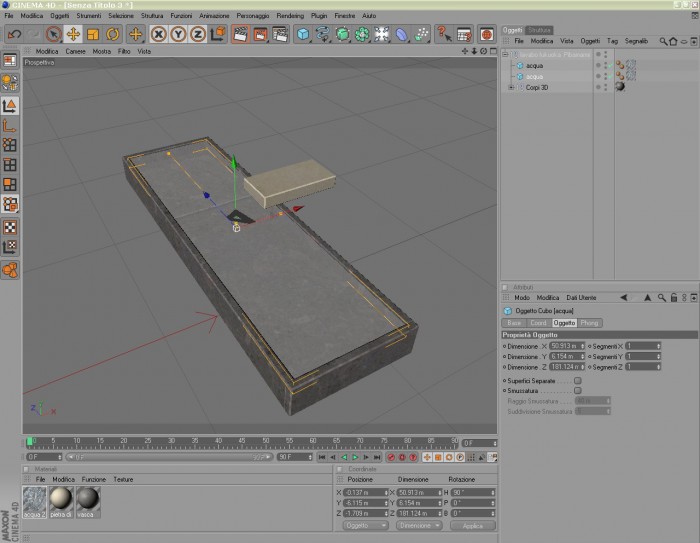Add a cube primitive from toolbar

[303, 34]
